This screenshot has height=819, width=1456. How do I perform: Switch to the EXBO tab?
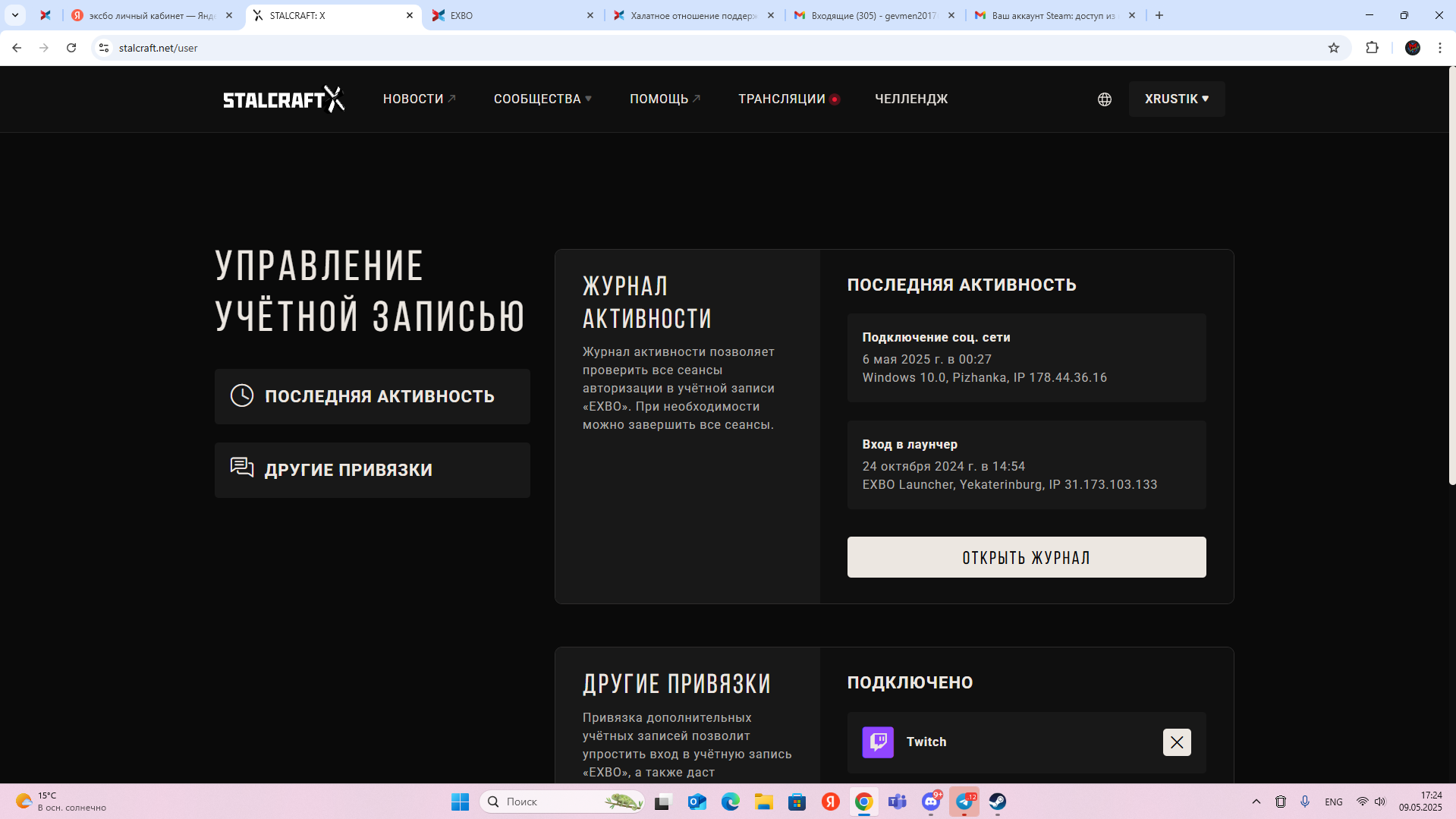point(513,15)
